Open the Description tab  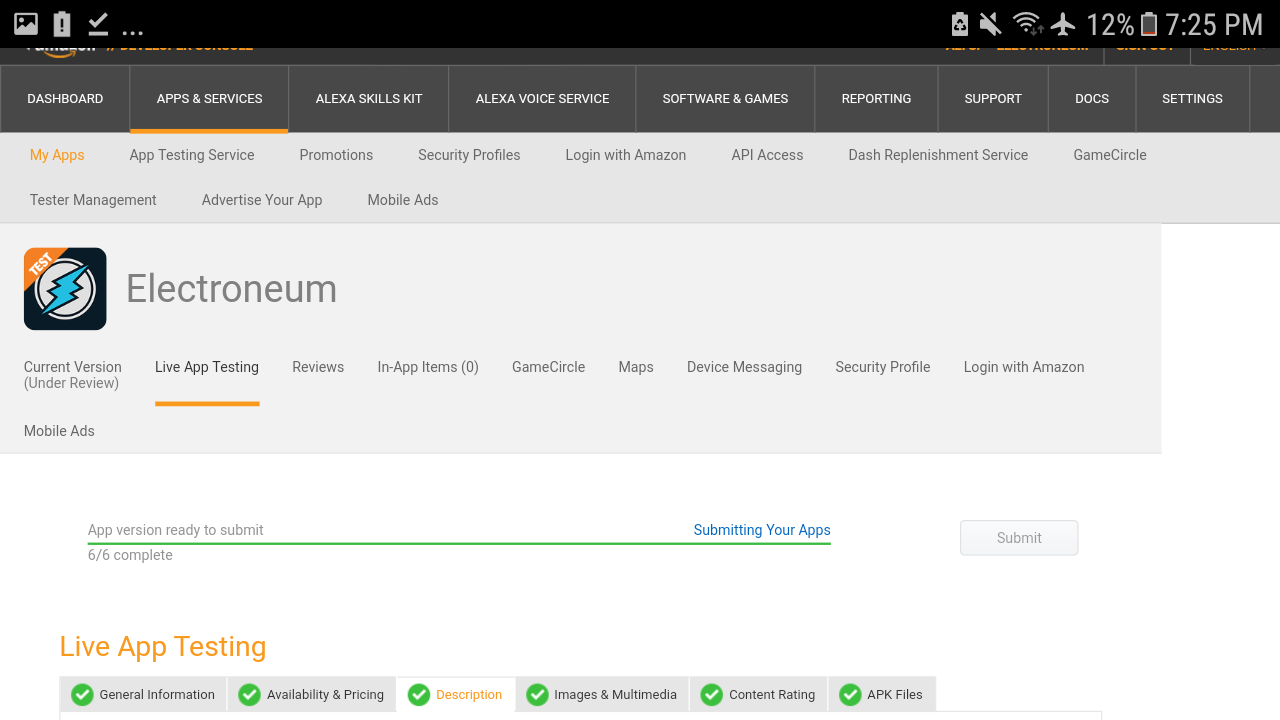456,695
